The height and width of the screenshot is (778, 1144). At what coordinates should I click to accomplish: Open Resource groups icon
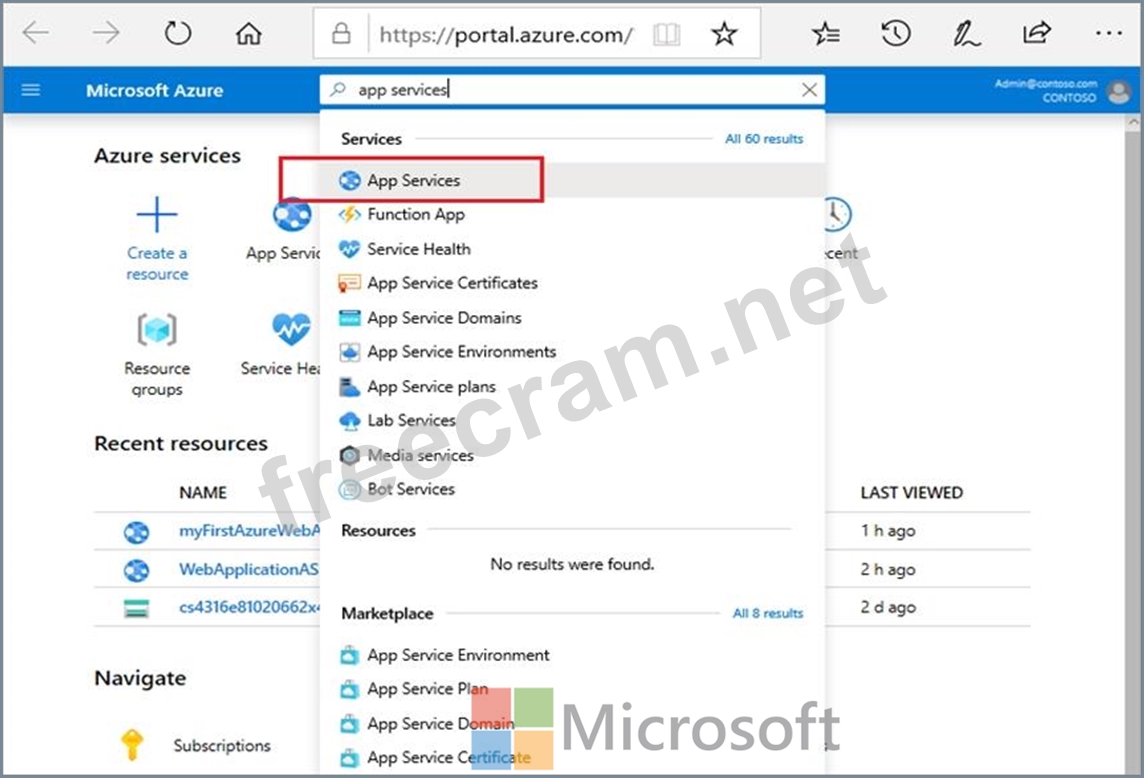(x=157, y=330)
